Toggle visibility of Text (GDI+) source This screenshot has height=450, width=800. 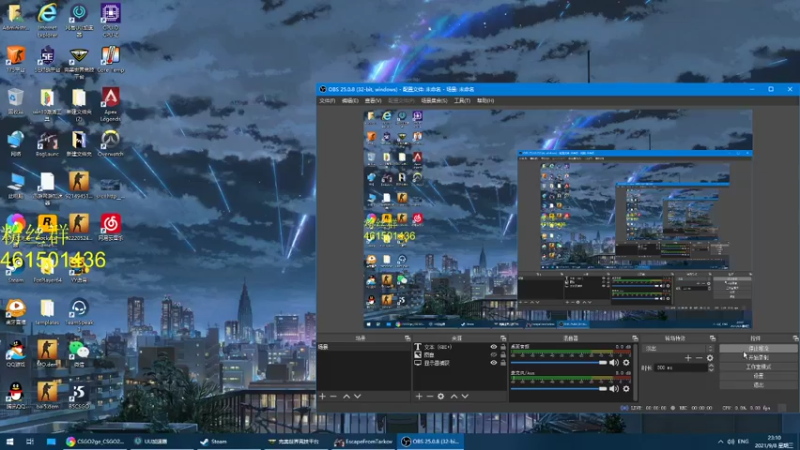[x=493, y=347]
